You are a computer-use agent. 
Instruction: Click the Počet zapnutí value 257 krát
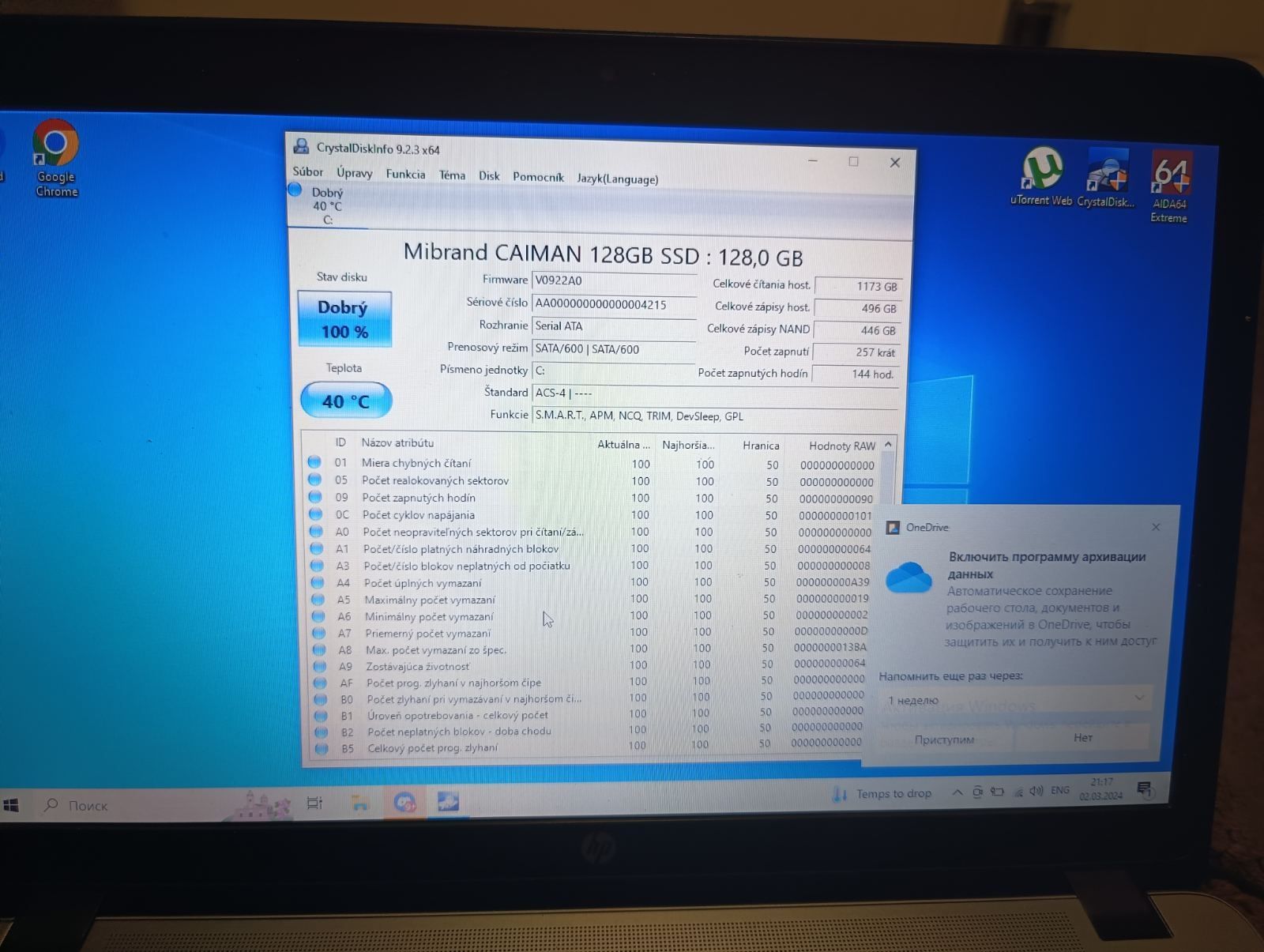click(856, 352)
